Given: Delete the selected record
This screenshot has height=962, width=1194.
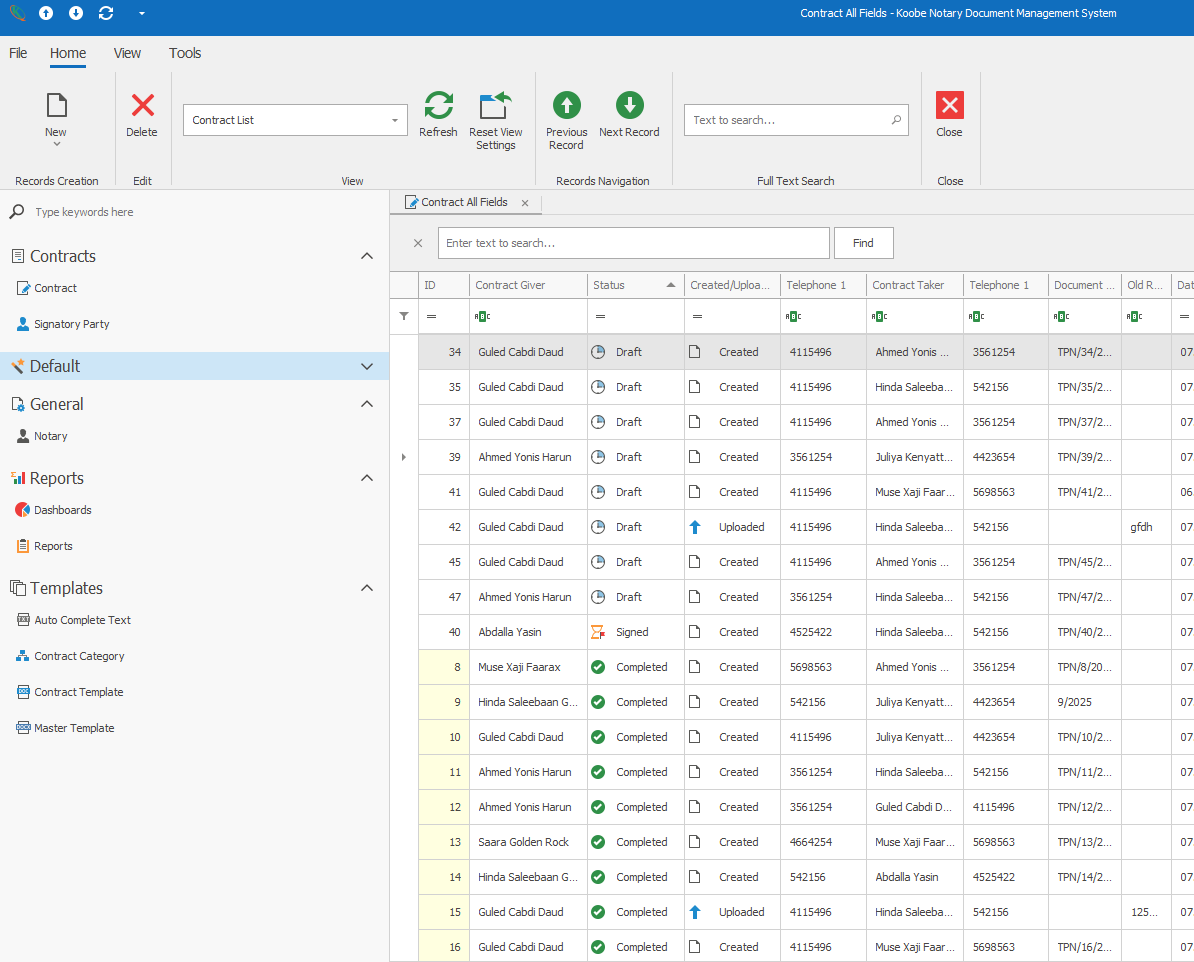Looking at the screenshot, I should coord(142,115).
